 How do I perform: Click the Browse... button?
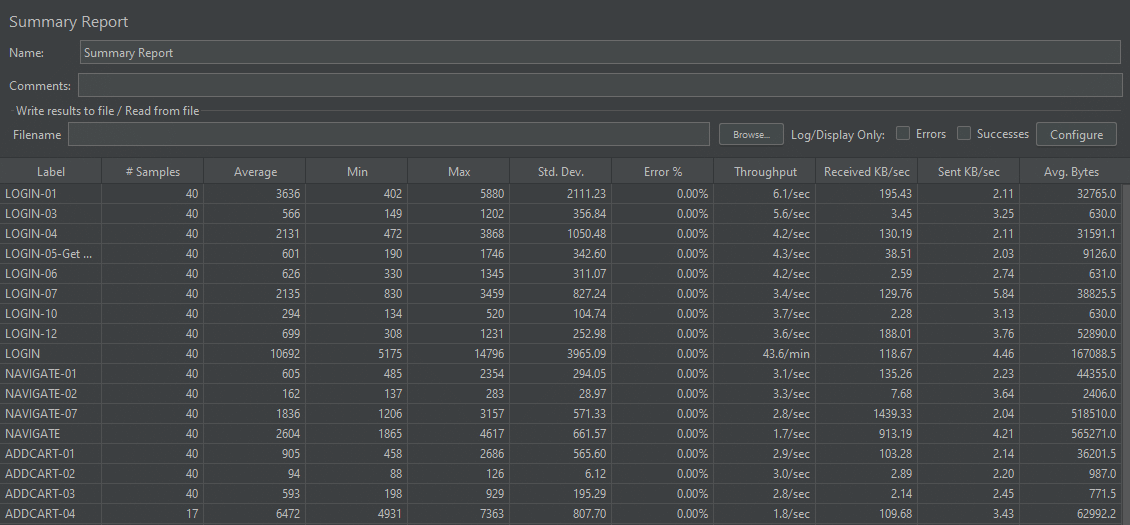coord(751,134)
